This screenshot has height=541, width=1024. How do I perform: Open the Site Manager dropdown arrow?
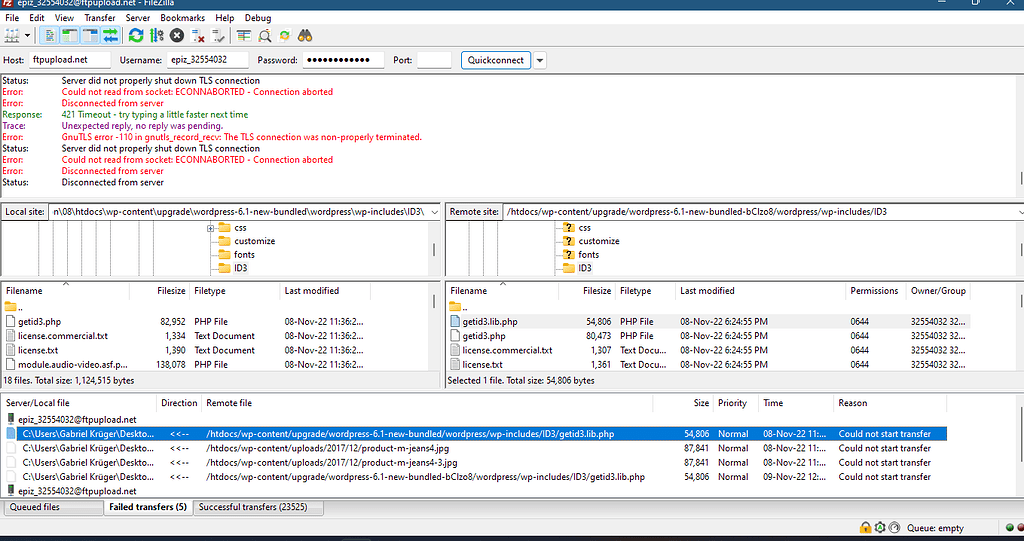pyautogui.click(x=27, y=36)
